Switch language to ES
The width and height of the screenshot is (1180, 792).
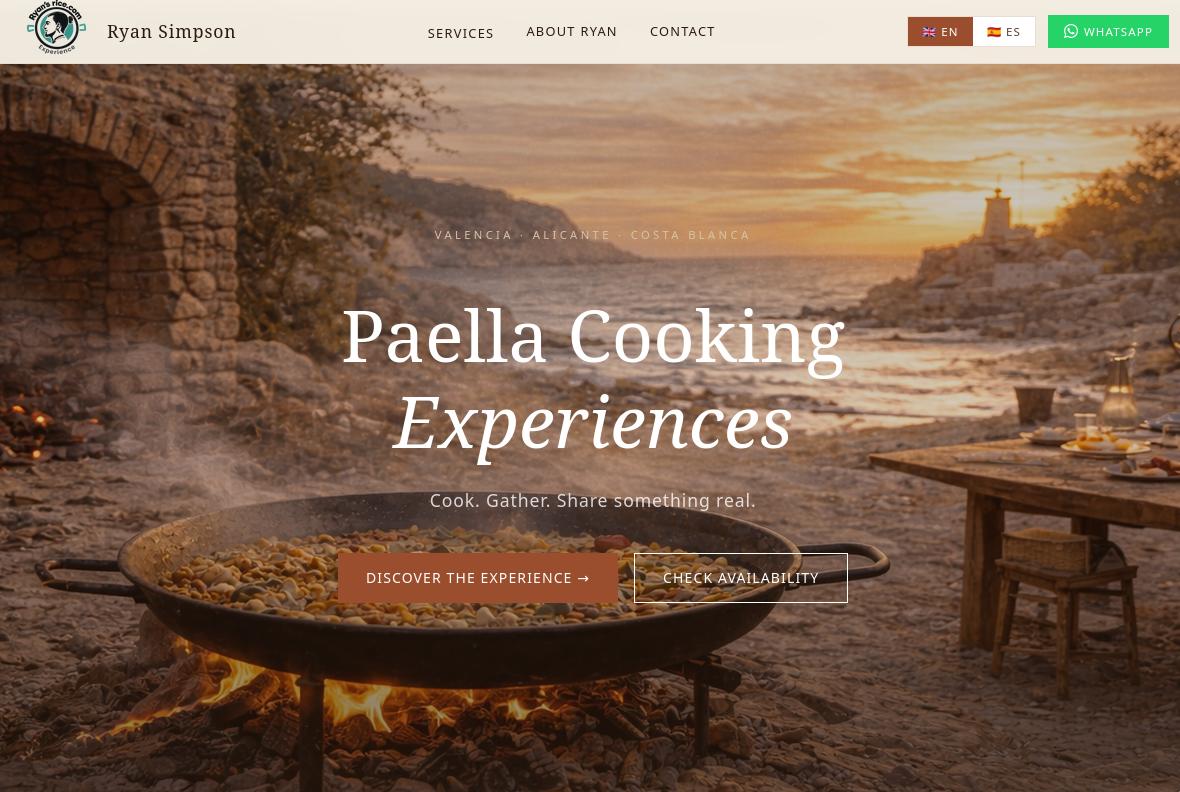point(1004,32)
